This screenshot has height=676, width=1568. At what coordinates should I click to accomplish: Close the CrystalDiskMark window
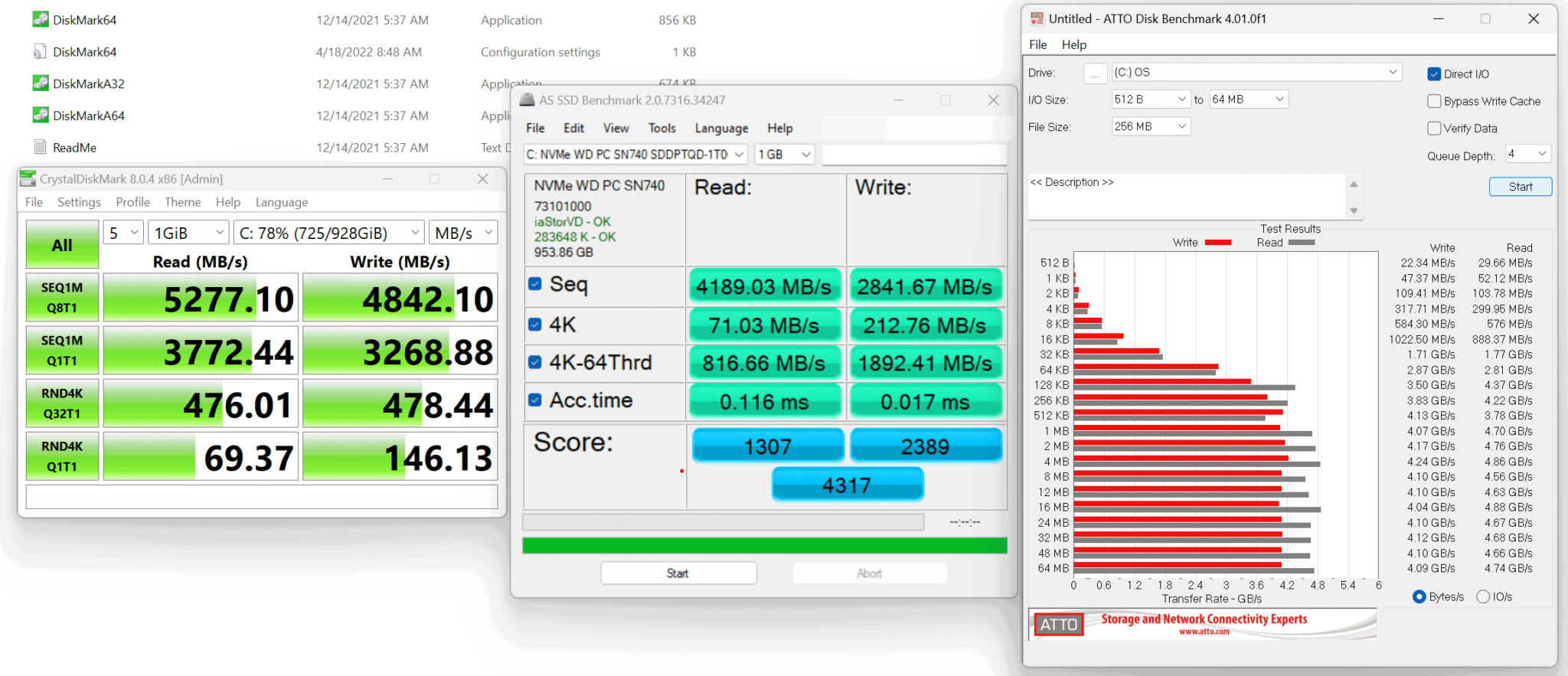pyautogui.click(x=482, y=178)
